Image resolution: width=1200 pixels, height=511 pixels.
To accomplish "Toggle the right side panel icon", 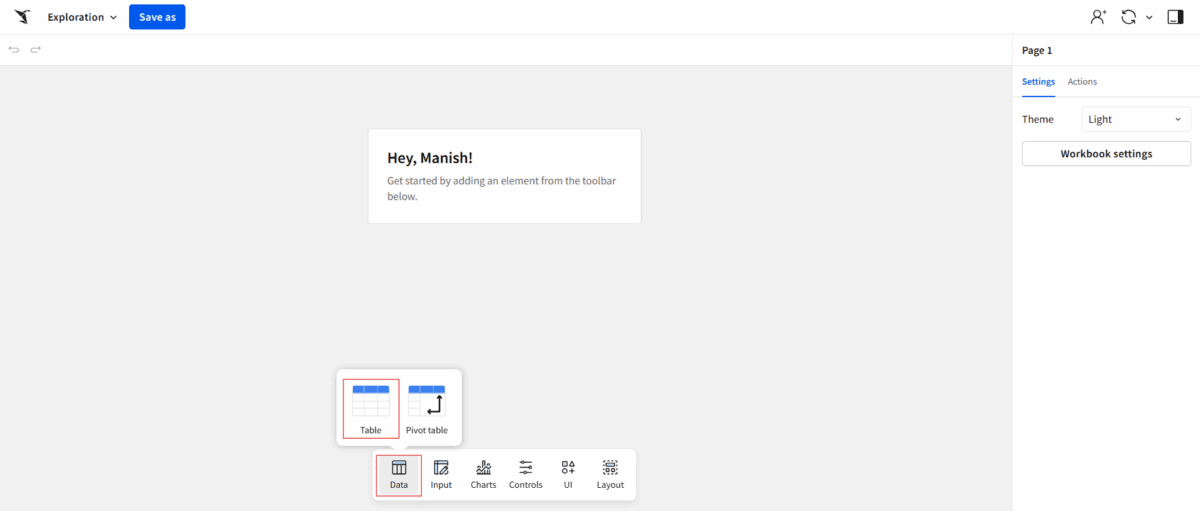I will pos(1175,17).
